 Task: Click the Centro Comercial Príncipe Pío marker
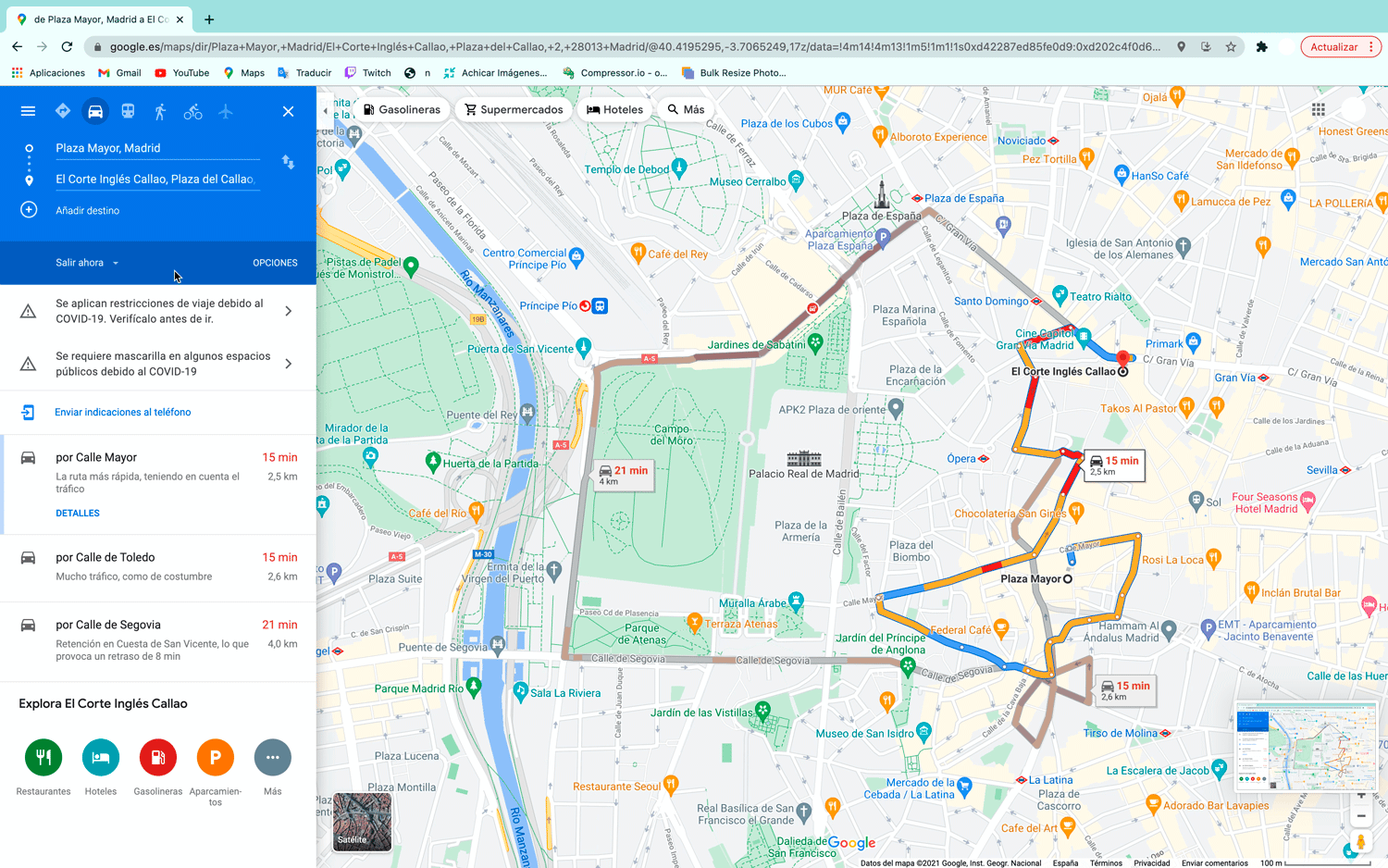click(x=576, y=255)
